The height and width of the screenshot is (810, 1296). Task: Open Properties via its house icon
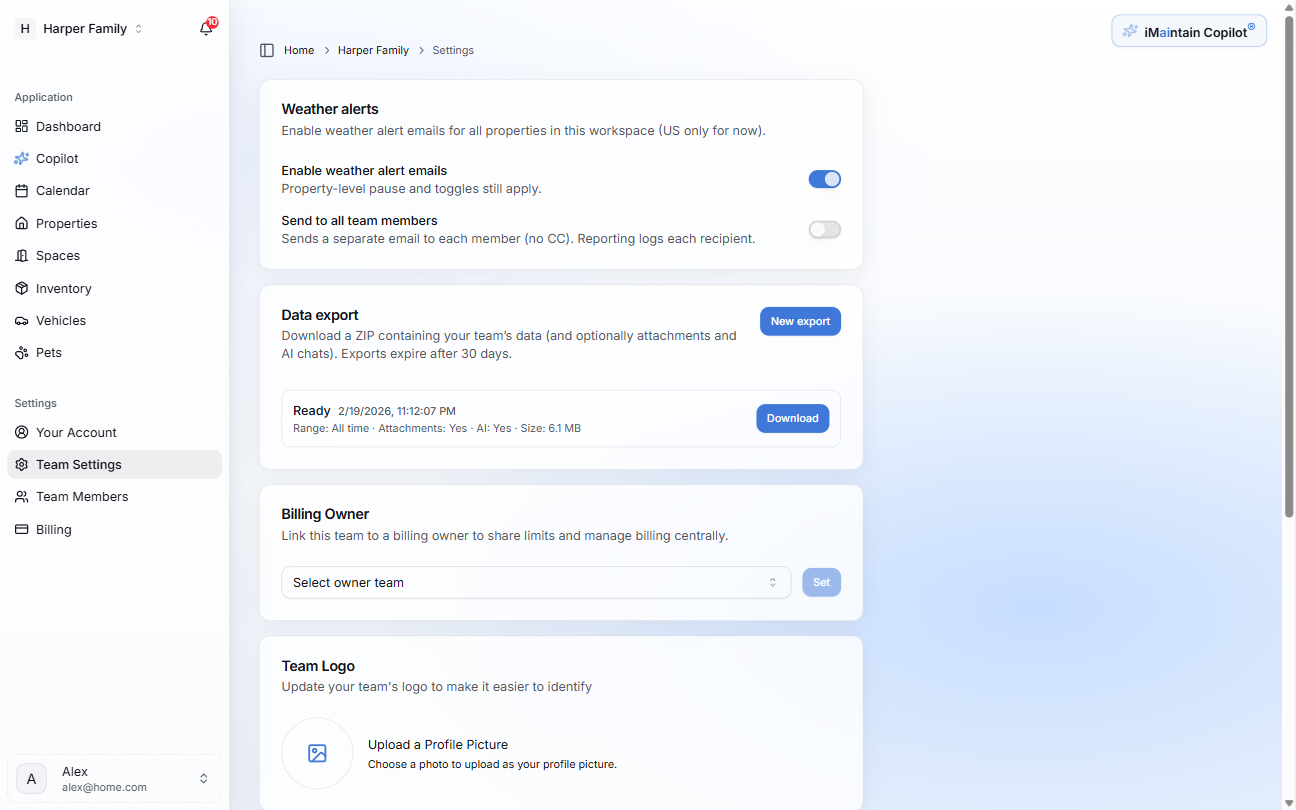[22, 223]
